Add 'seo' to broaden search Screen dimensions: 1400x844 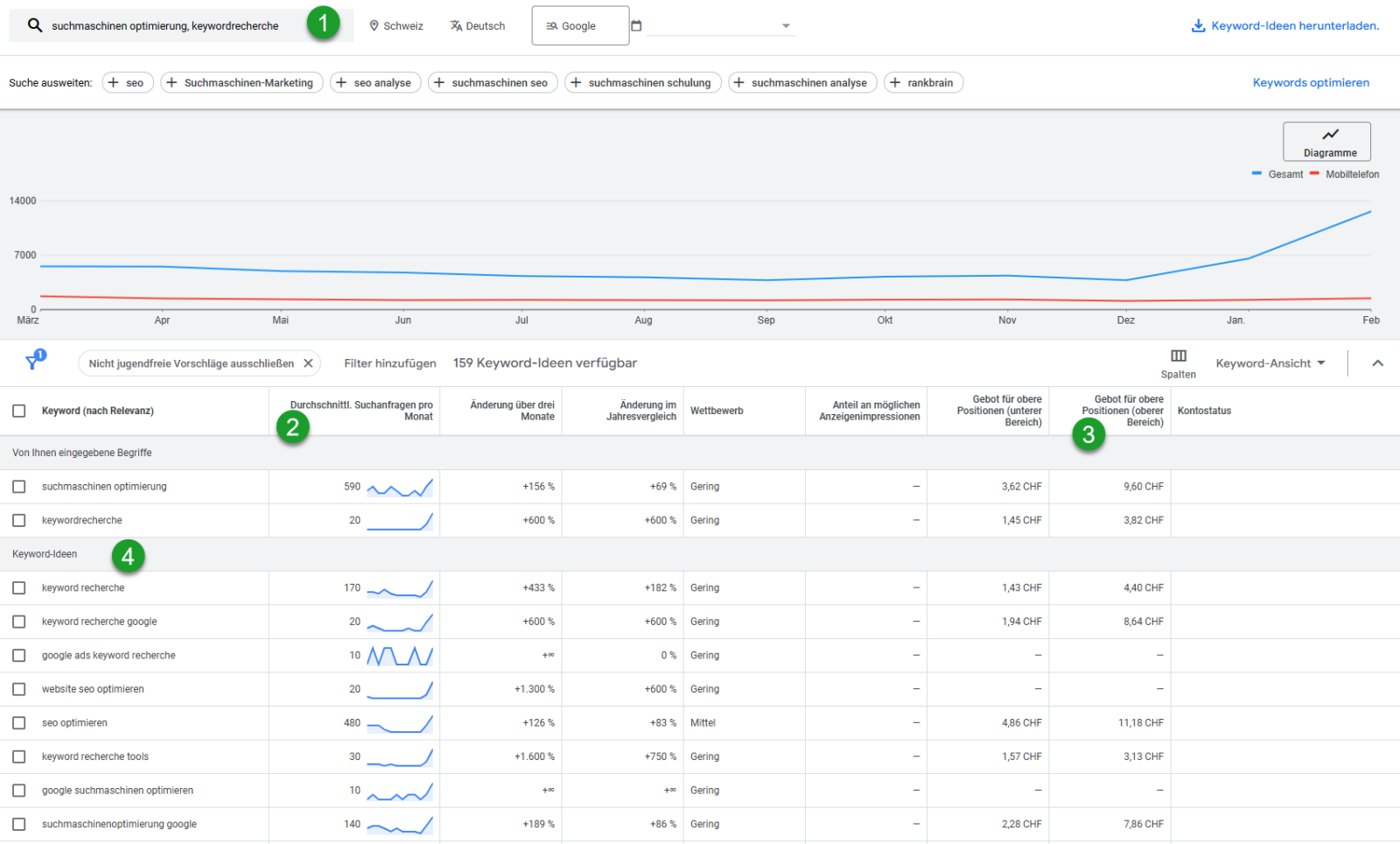coord(128,82)
